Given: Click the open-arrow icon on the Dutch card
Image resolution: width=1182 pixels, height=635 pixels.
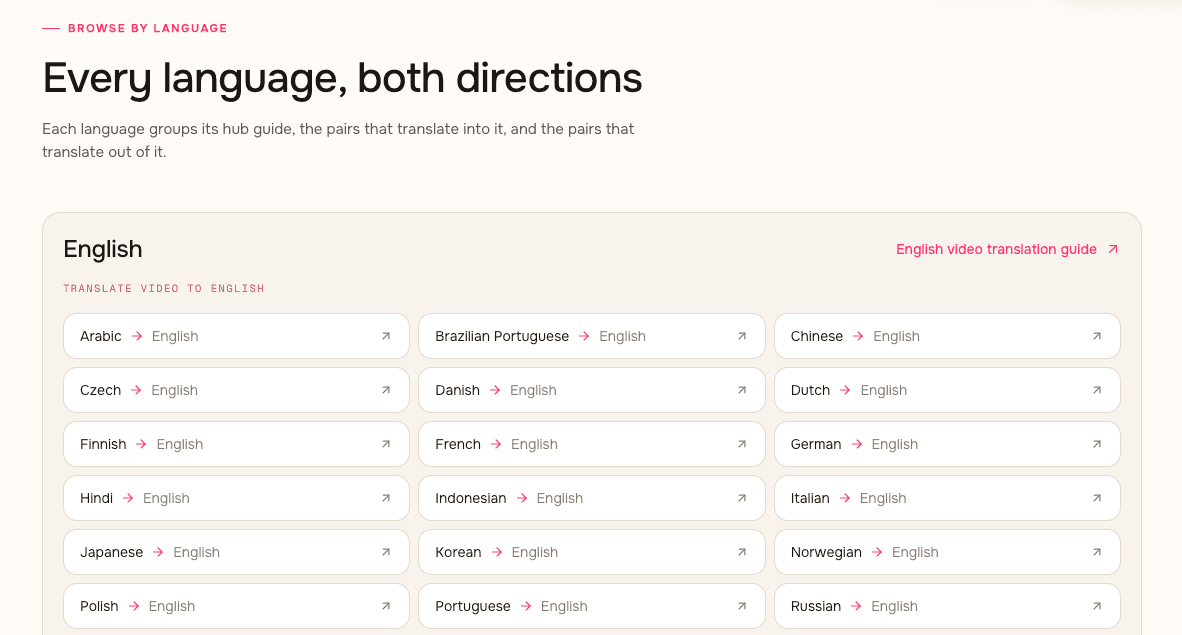Looking at the screenshot, I should pyautogui.click(x=1097, y=390).
